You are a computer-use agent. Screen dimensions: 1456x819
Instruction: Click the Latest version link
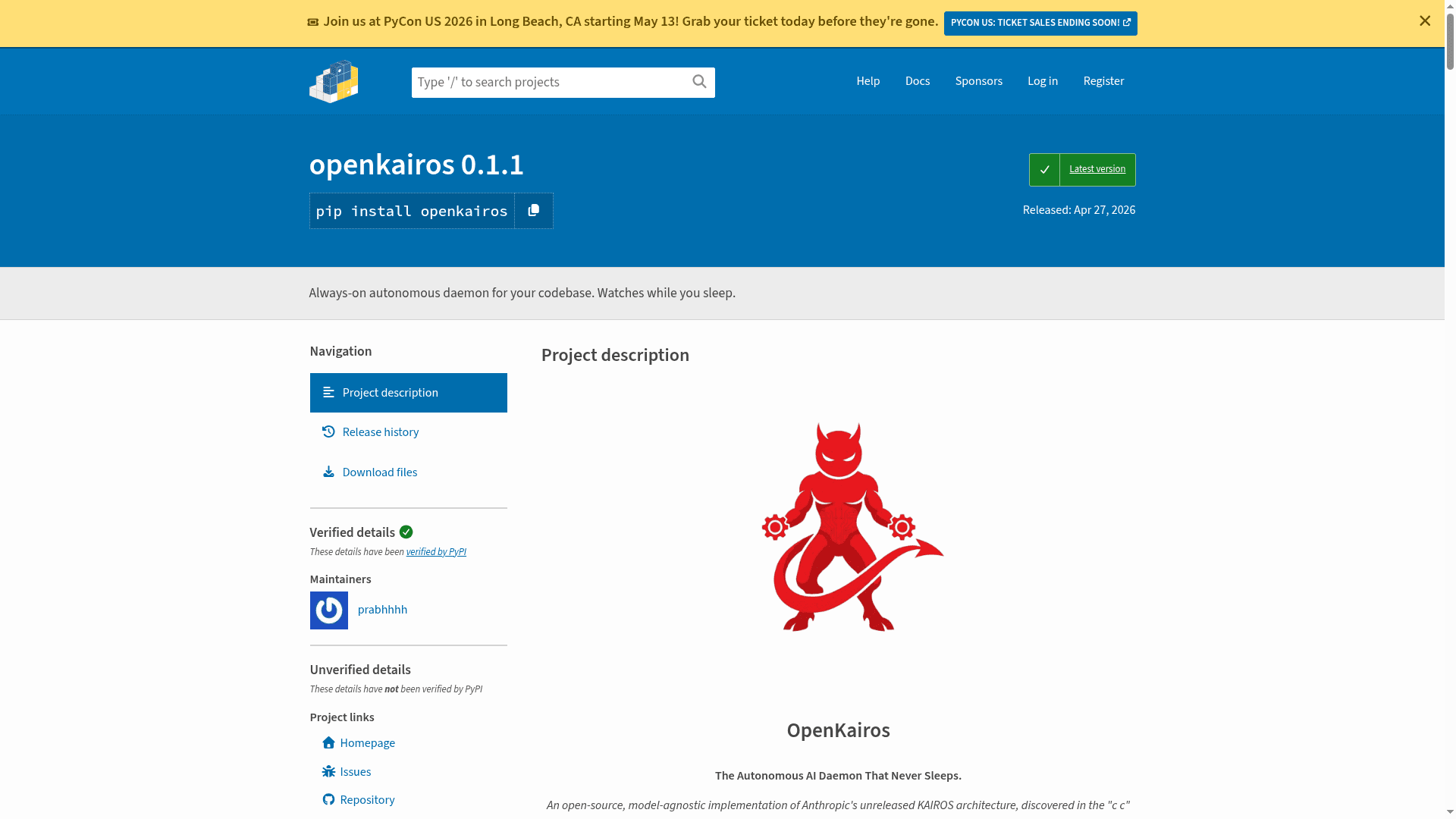click(1097, 169)
